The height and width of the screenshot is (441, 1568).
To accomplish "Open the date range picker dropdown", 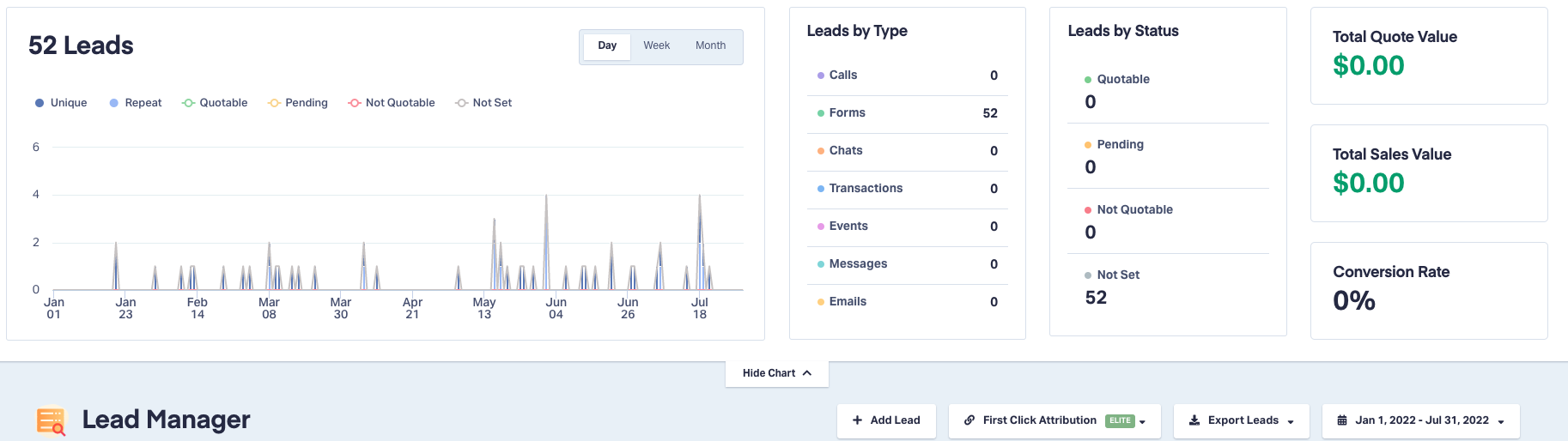I will pos(1501,421).
